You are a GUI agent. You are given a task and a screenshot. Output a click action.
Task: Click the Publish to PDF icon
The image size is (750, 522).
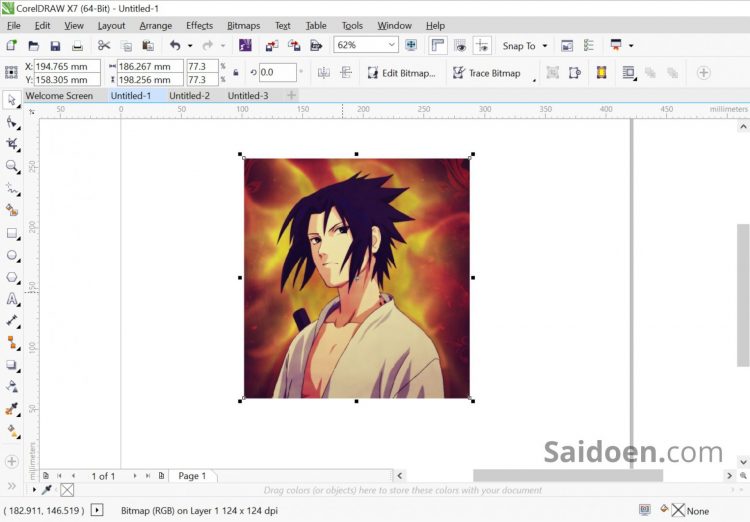[316, 45]
